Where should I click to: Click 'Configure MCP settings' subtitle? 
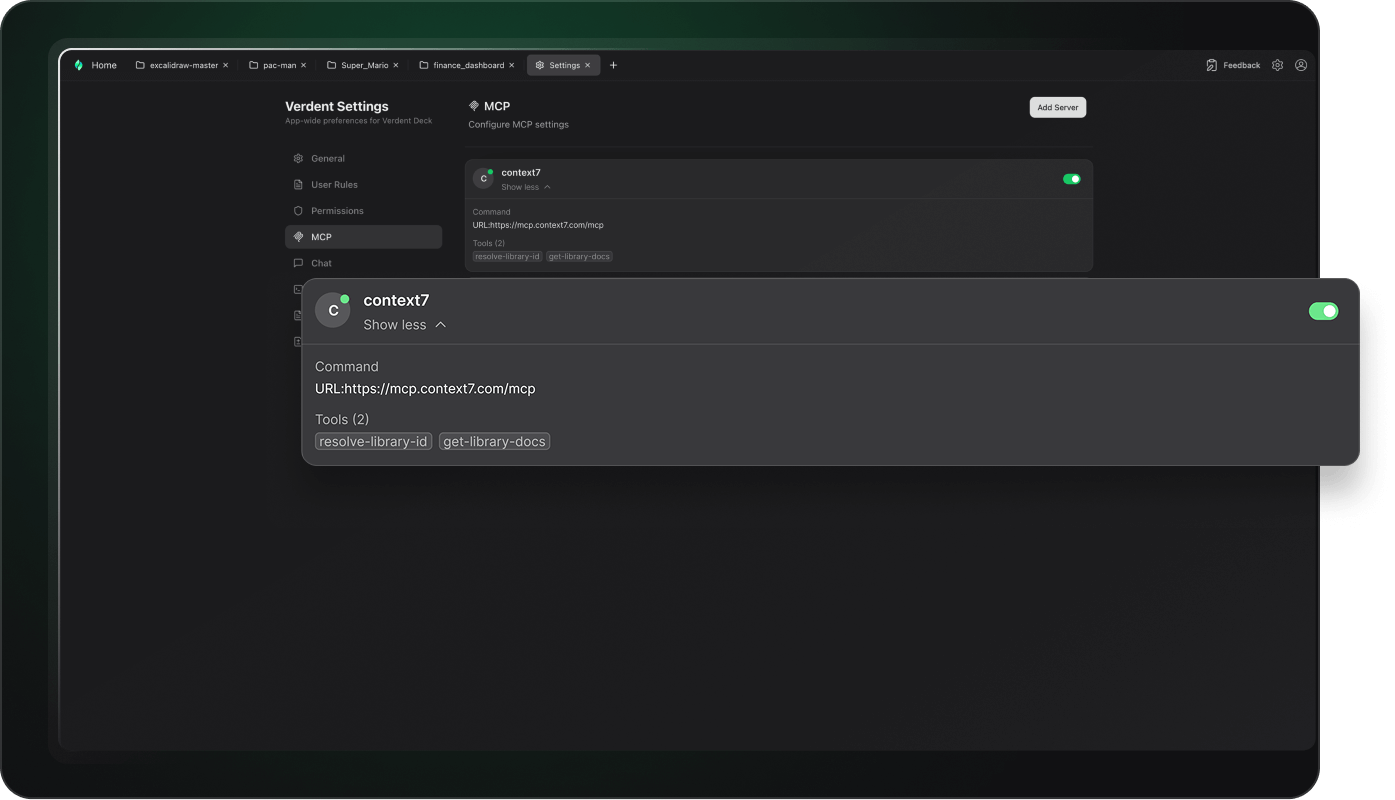point(519,125)
